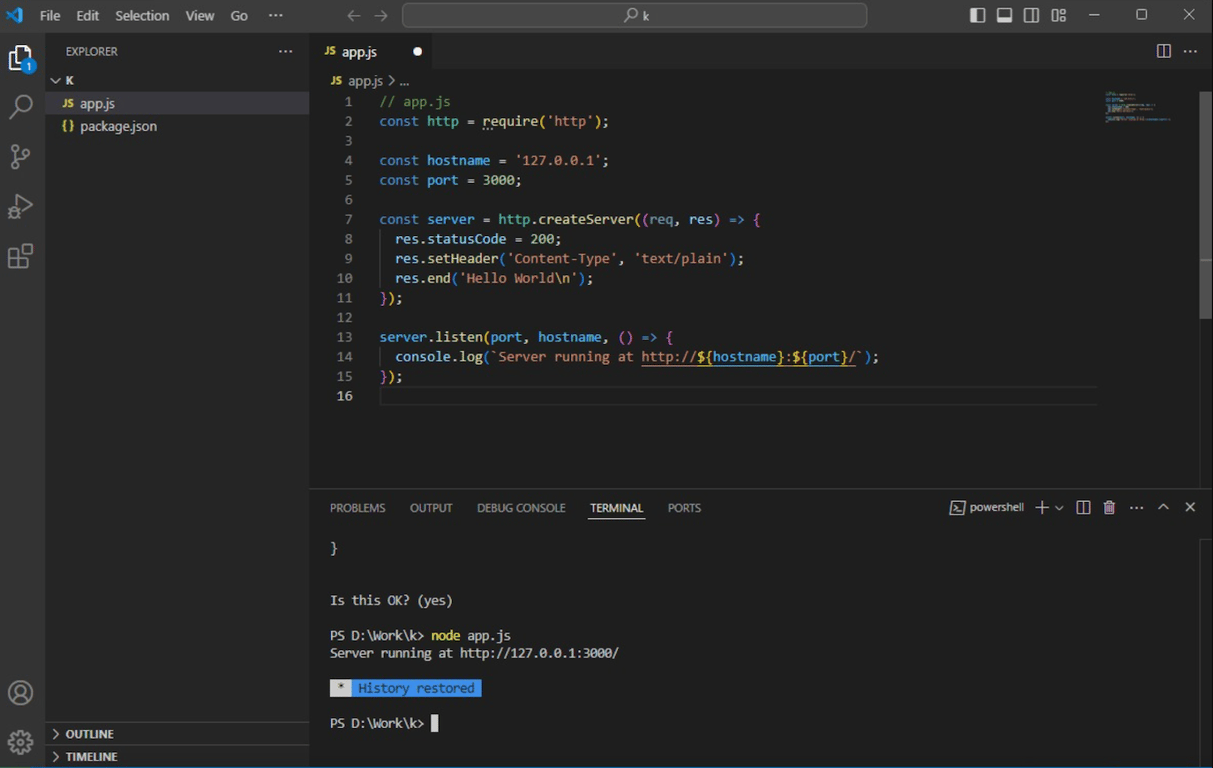Switch to the OUTPUT tab
The image size is (1213, 768).
(x=431, y=507)
